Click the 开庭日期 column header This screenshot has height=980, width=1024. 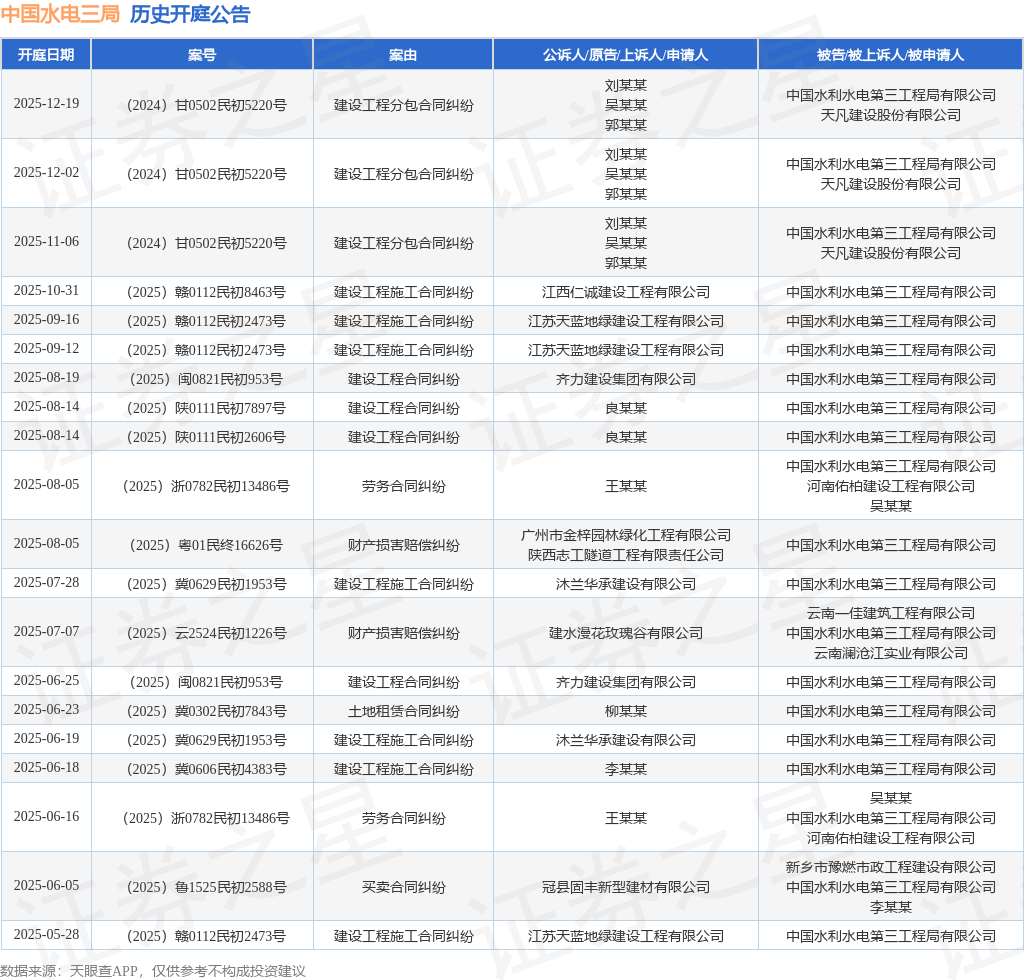[x=46, y=55]
